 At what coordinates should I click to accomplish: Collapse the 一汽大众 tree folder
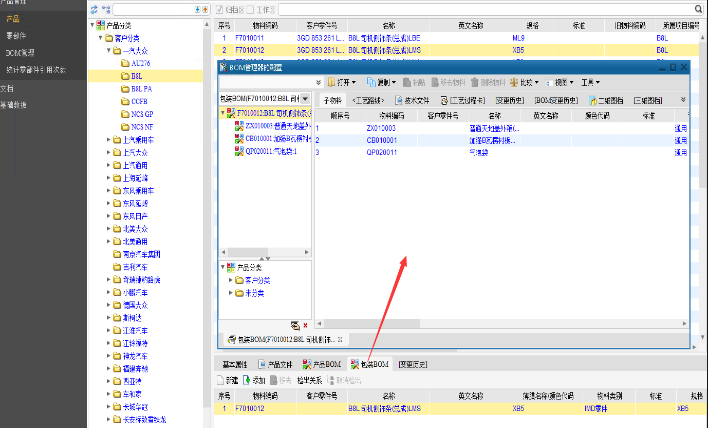pos(110,49)
